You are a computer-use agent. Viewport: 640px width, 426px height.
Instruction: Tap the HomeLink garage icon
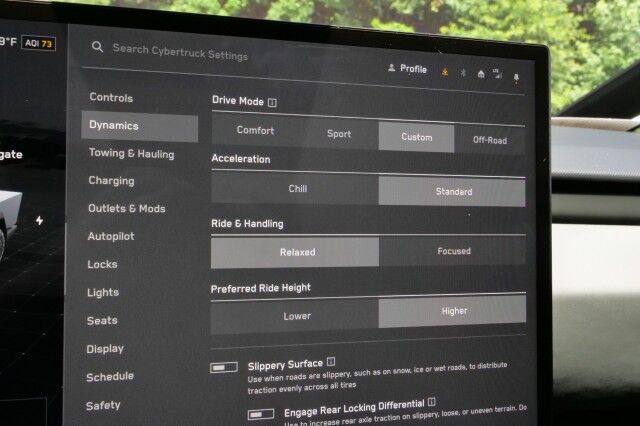click(x=481, y=74)
